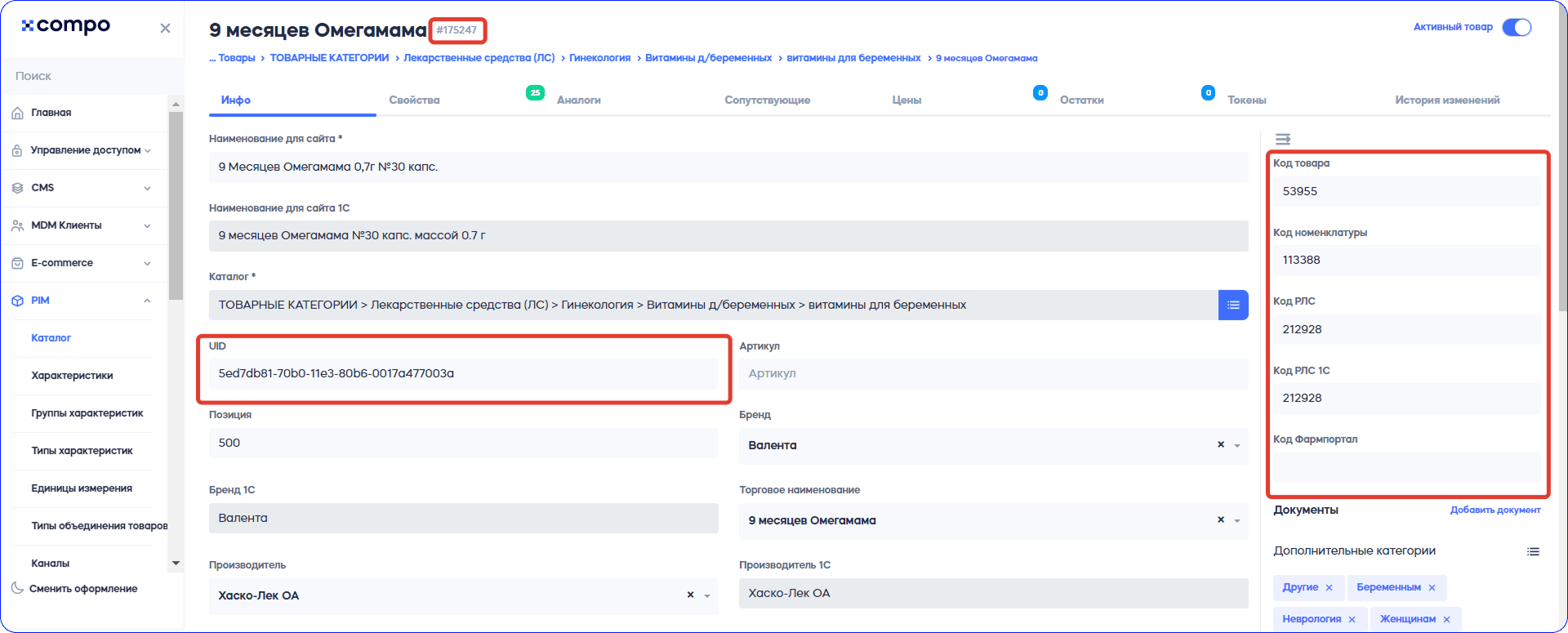Viewport: 1568px width, 633px height.
Task: Open Характеристики in PIM submenu
Action: [x=72, y=376]
